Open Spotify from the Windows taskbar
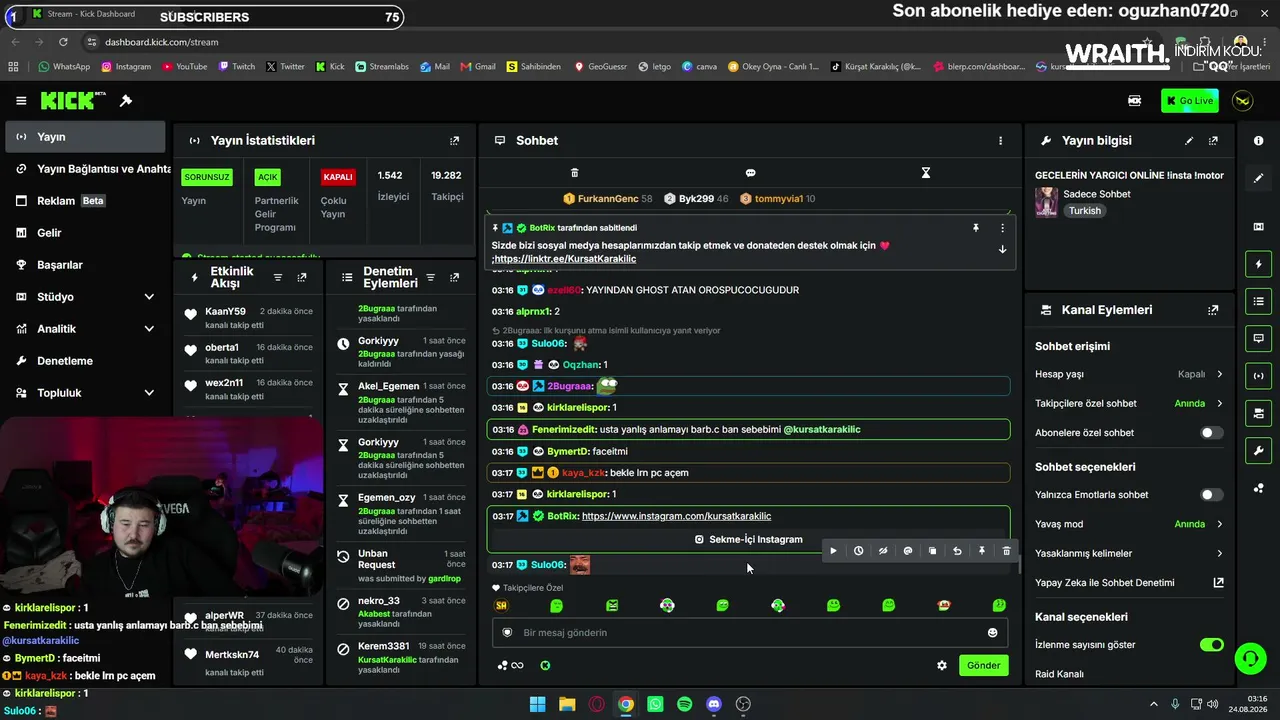The image size is (1280, 720). tap(684, 704)
